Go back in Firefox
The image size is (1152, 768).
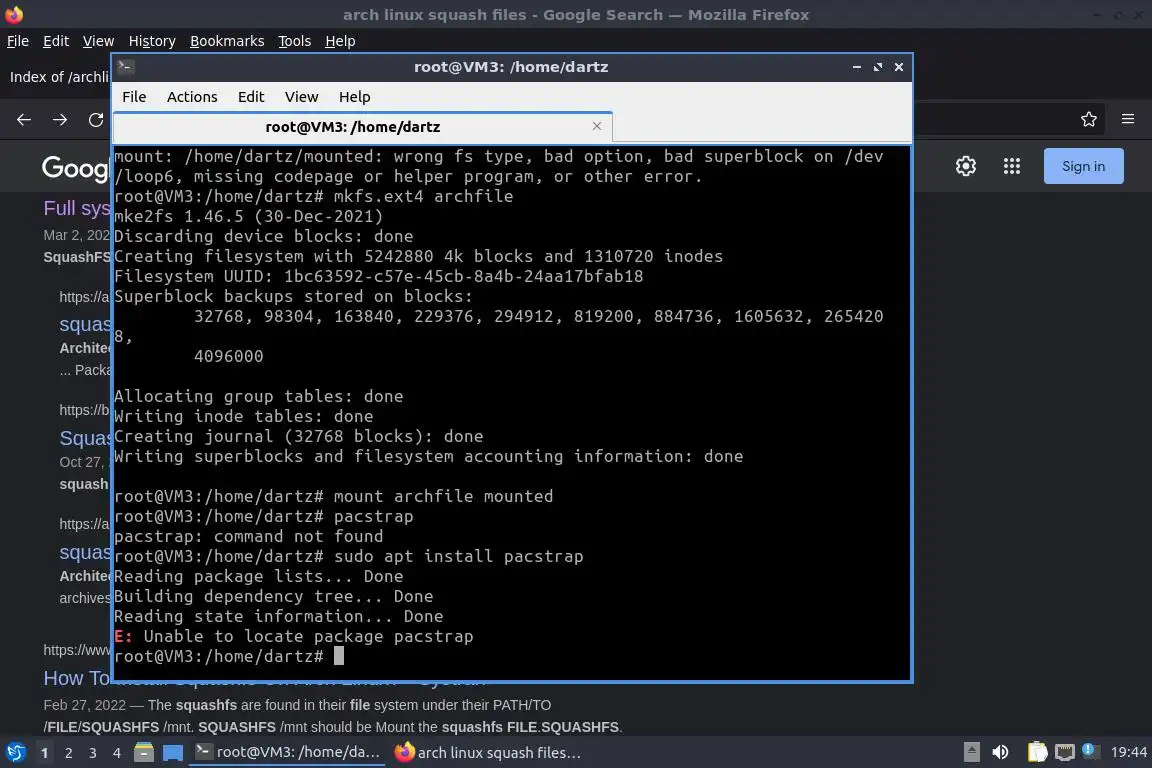point(24,120)
